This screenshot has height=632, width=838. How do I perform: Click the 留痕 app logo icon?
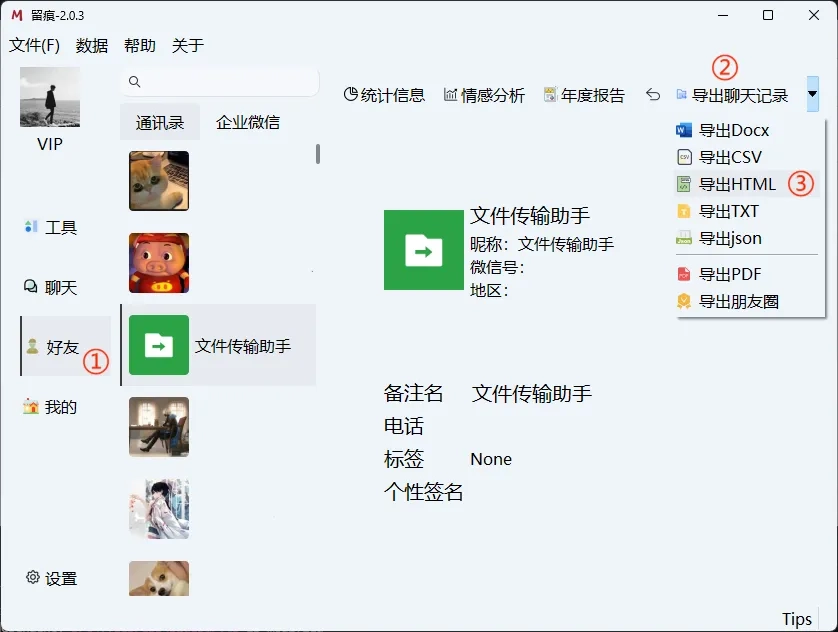[x=17, y=15]
